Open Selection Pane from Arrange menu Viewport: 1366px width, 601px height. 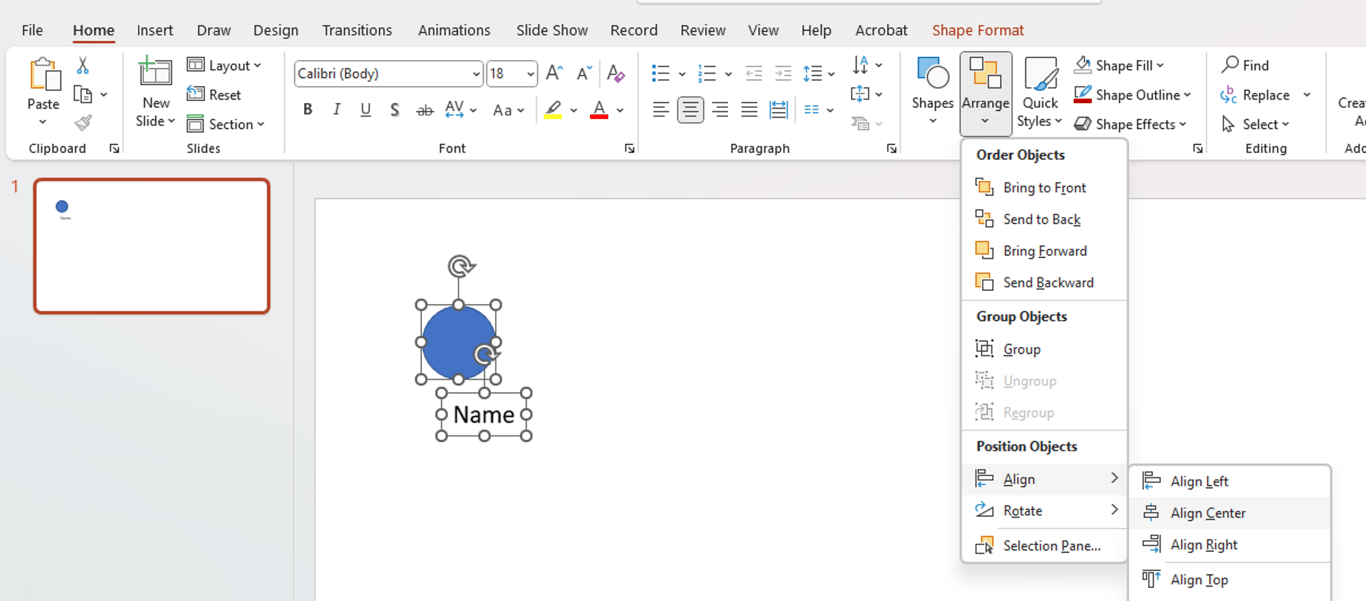point(1044,545)
